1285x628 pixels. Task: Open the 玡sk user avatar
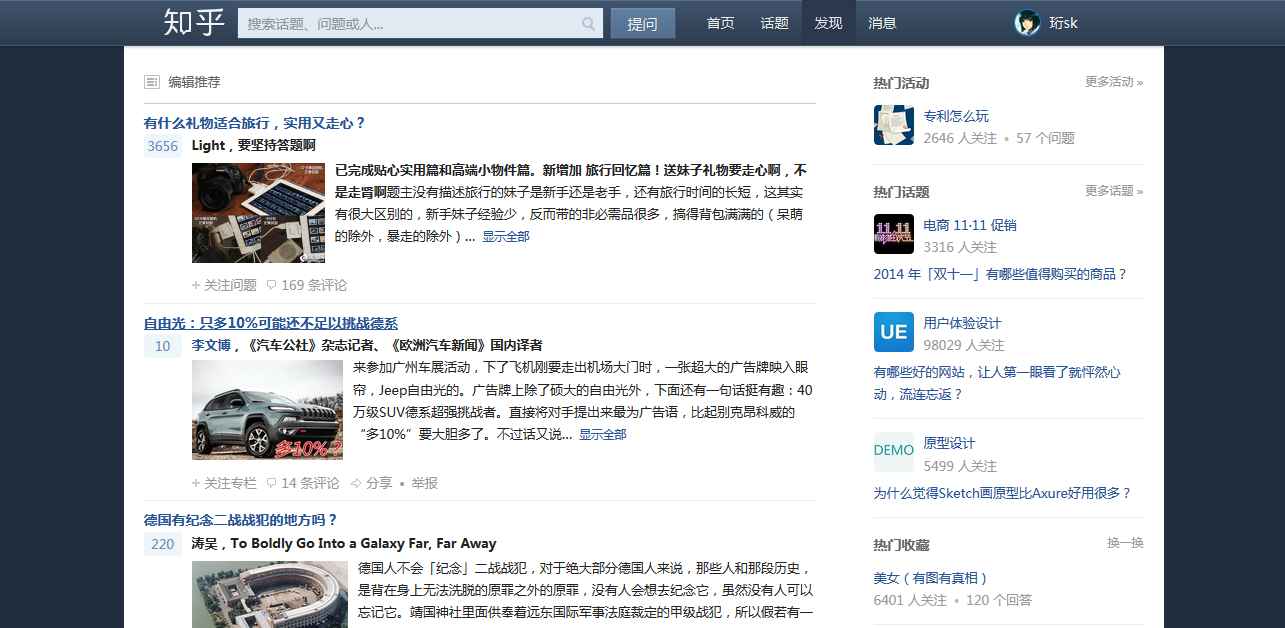click(x=1027, y=23)
